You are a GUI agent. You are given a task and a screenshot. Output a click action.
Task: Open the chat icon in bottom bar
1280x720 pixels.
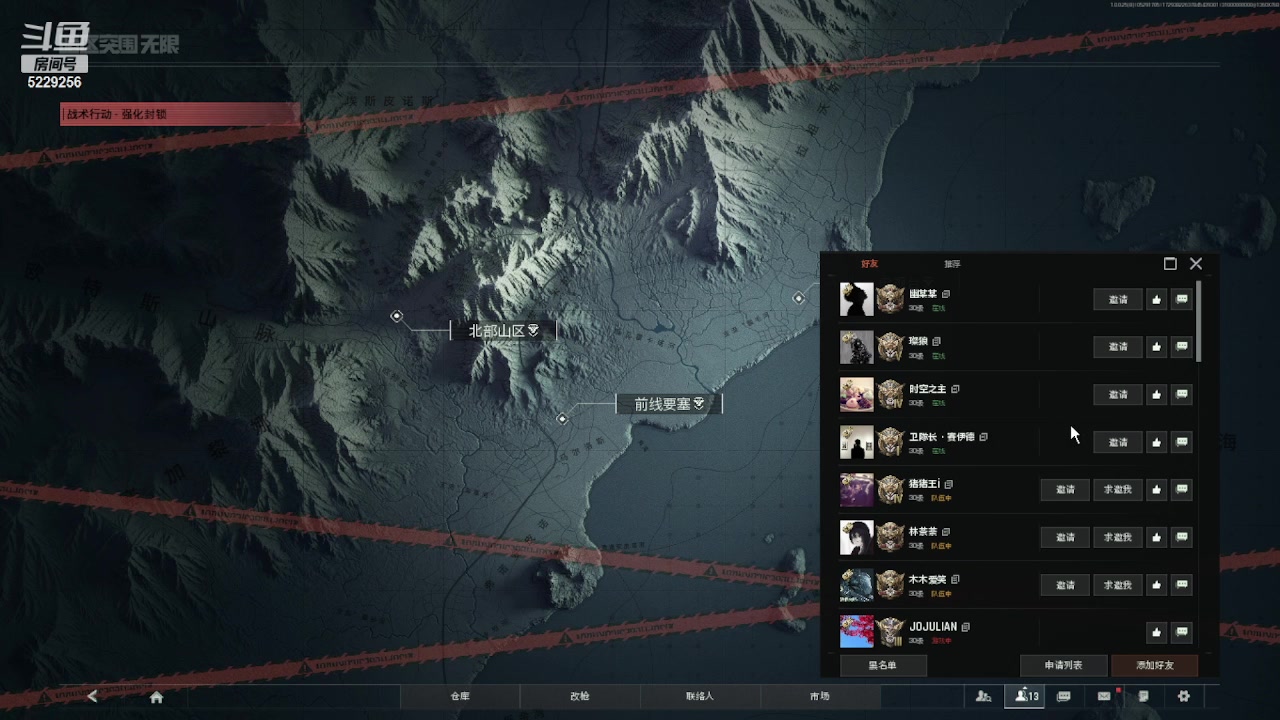click(x=1064, y=696)
